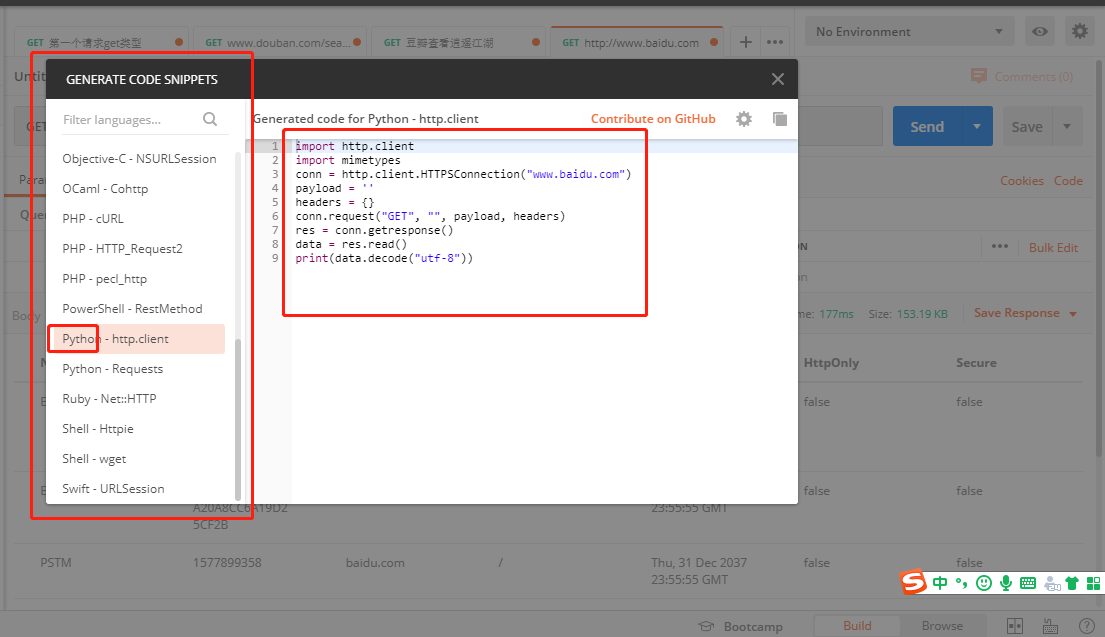Open the Comments (0) link
This screenshot has height=637, width=1105.
coord(1033,77)
